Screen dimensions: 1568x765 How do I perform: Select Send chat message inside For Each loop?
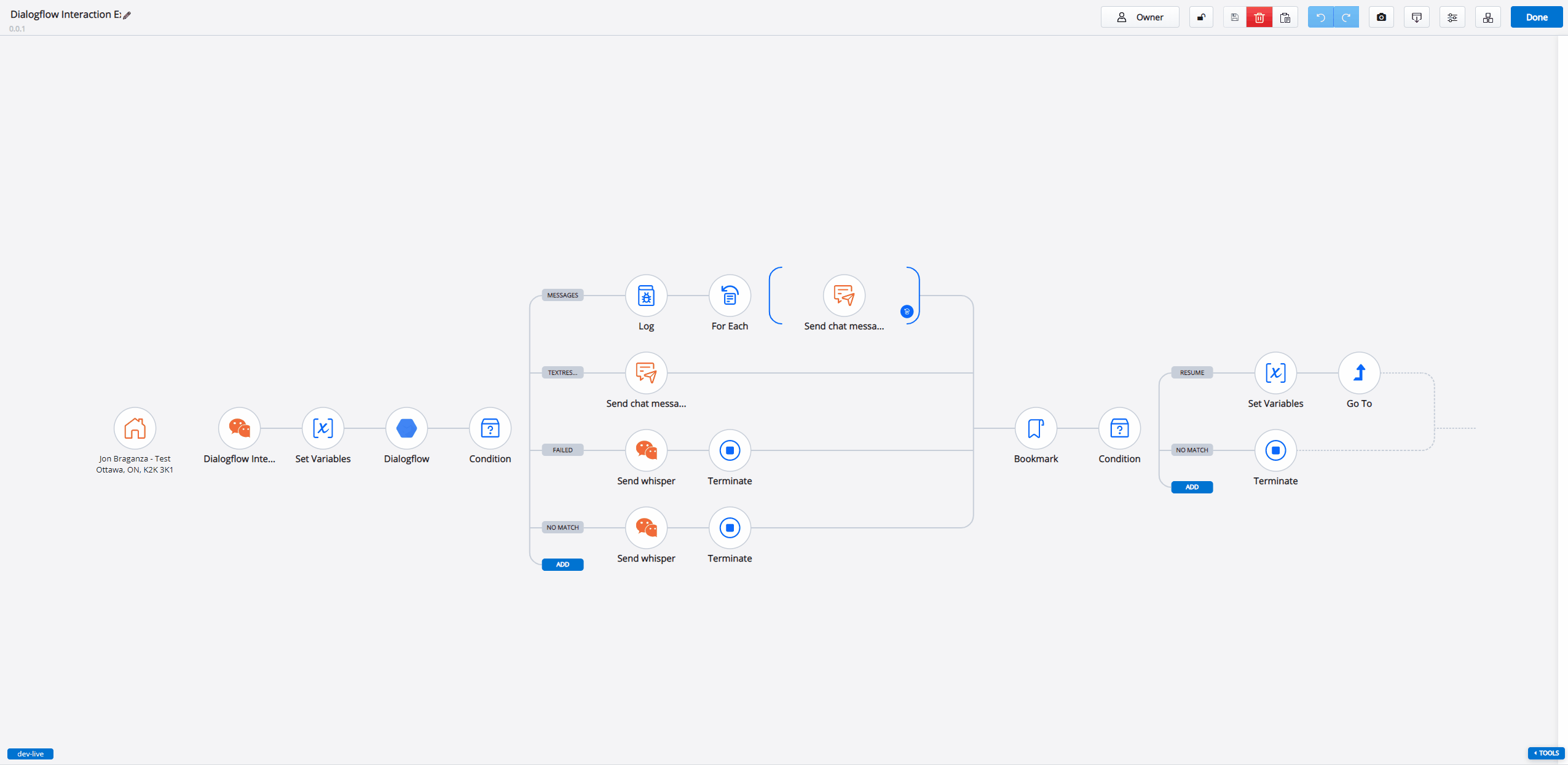point(844,296)
